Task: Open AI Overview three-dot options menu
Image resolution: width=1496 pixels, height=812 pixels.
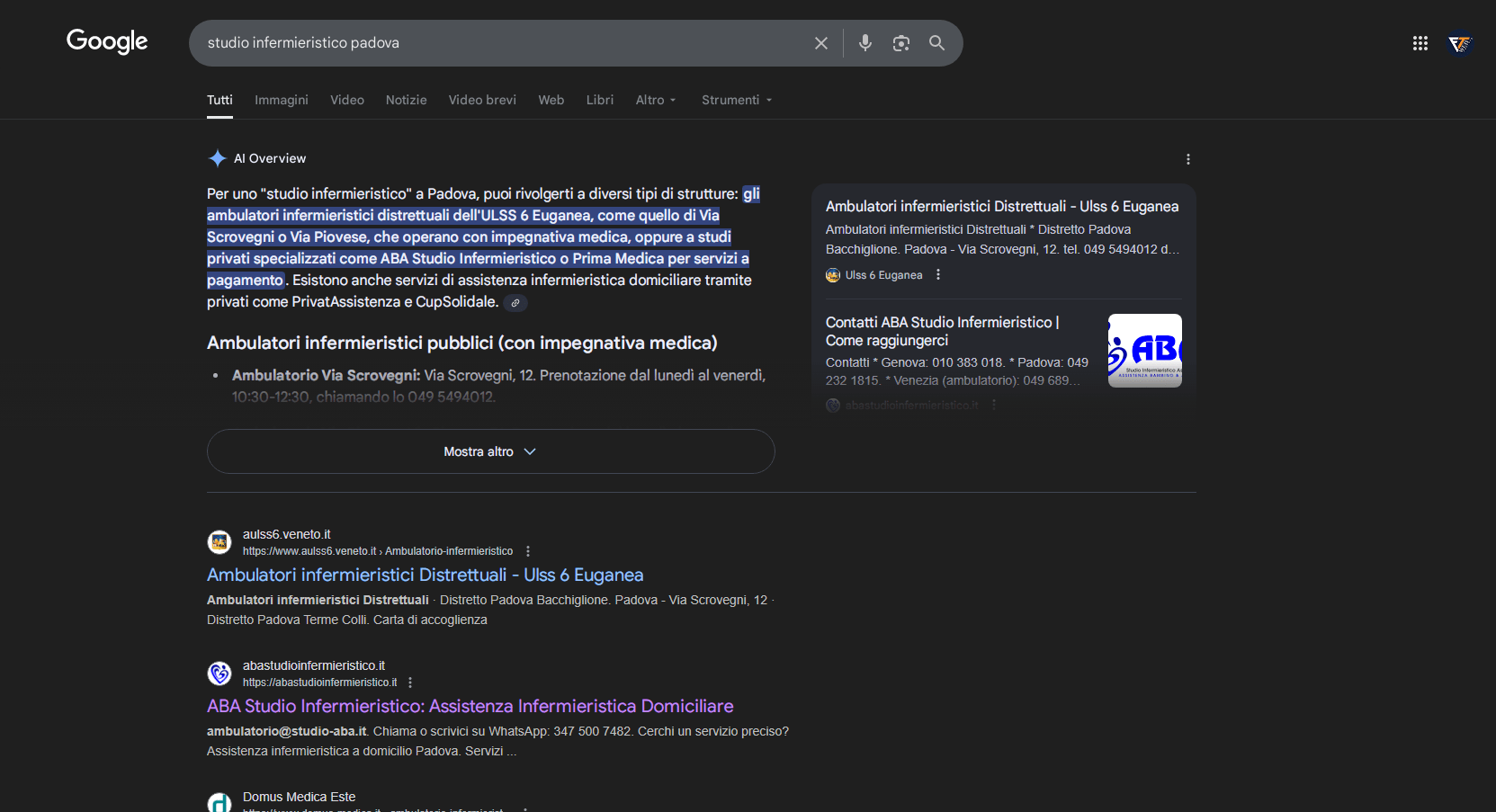Action: (x=1187, y=159)
